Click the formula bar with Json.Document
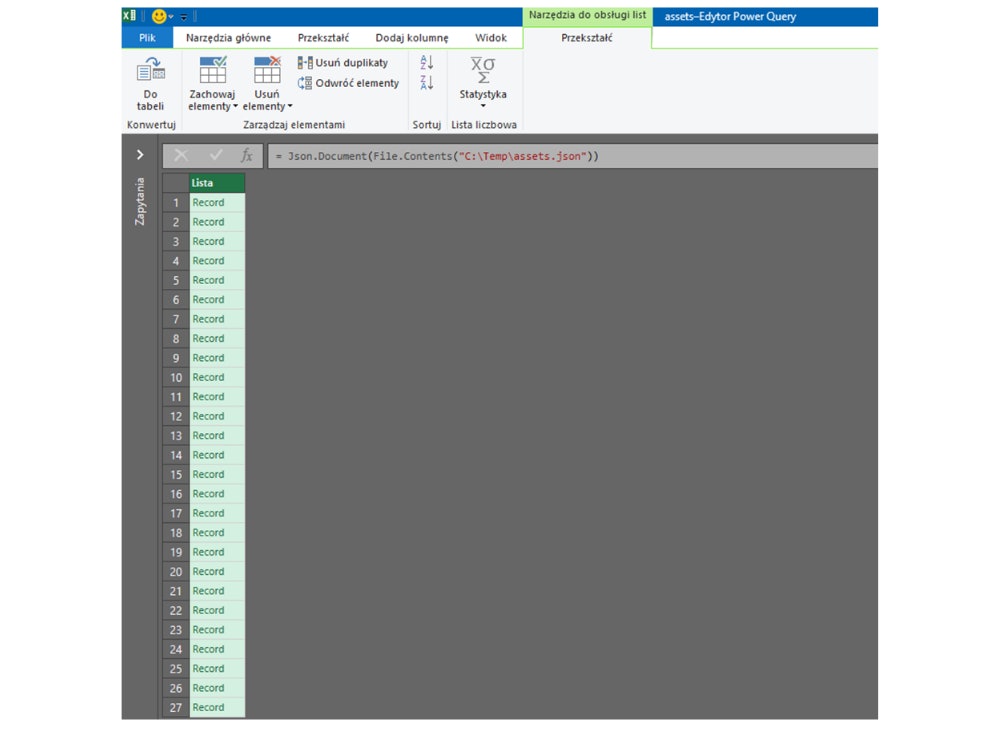This screenshot has width=1000, height=750. [450, 155]
